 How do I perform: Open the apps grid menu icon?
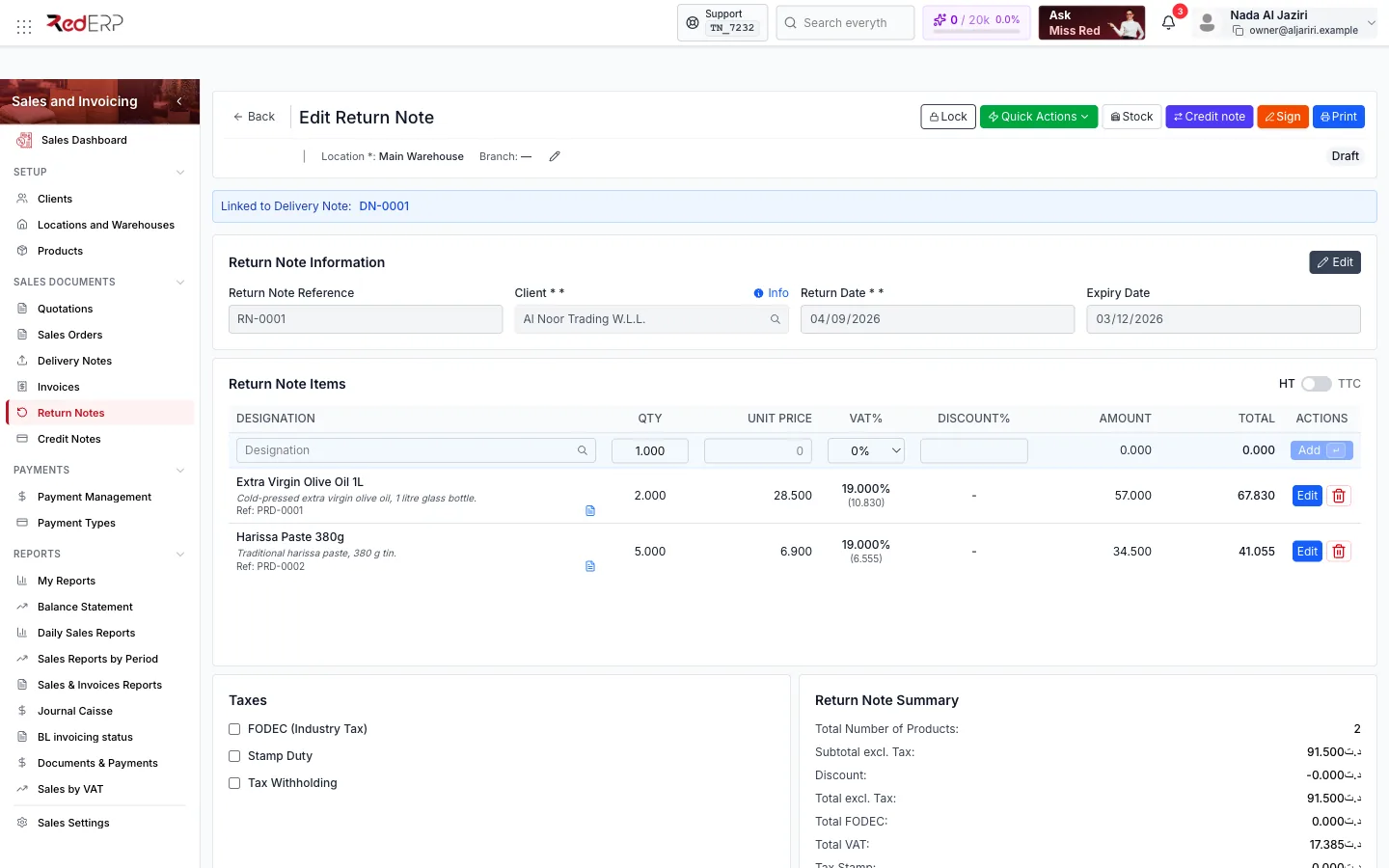click(24, 26)
